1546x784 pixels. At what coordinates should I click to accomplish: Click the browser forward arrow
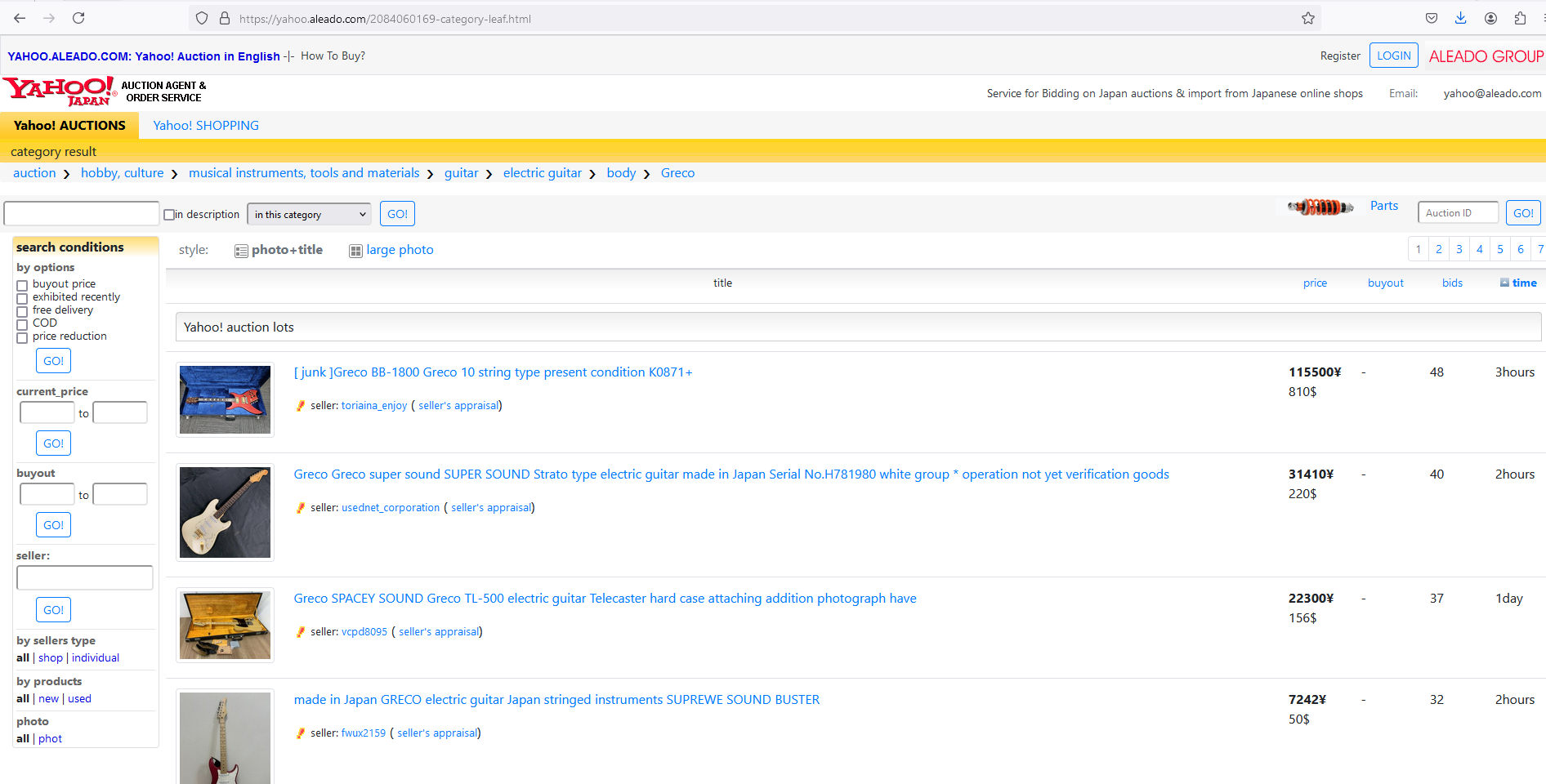[49, 18]
